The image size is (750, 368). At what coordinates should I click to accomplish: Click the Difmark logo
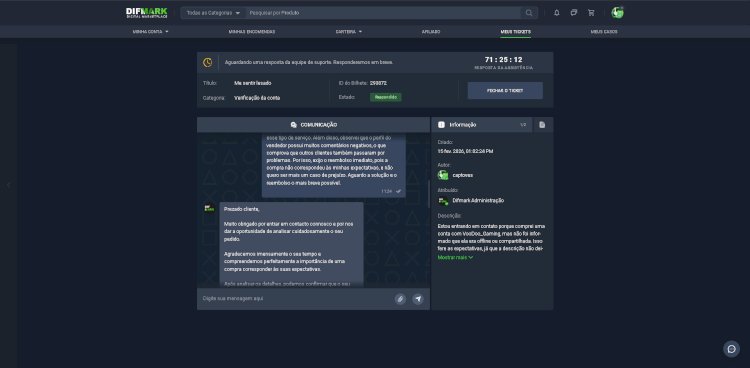tap(147, 13)
